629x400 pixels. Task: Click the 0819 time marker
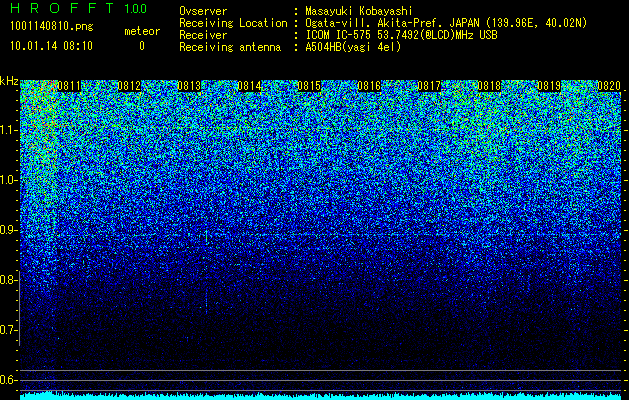pyautogui.click(x=549, y=86)
